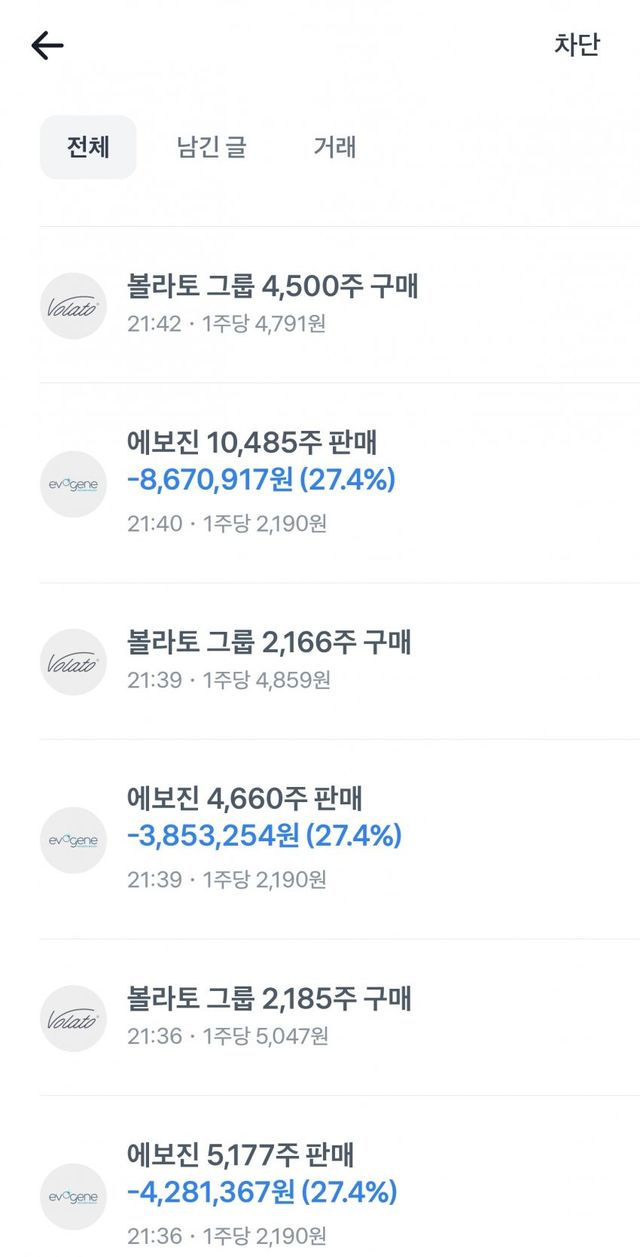Open the 거래 tab
Image resolution: width=640 pixels, height=1257 pixels.
click(335, 148)
